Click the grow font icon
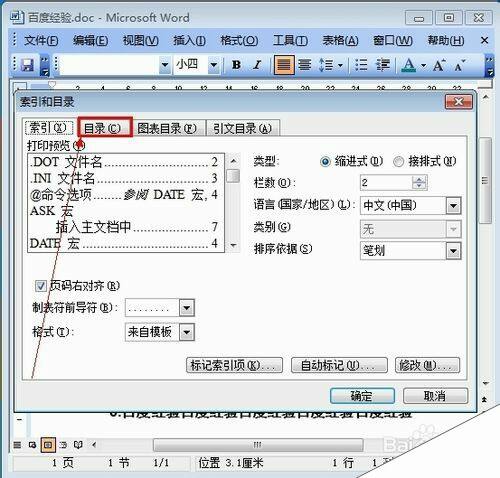The image size is (500, 478). point(439,65)
